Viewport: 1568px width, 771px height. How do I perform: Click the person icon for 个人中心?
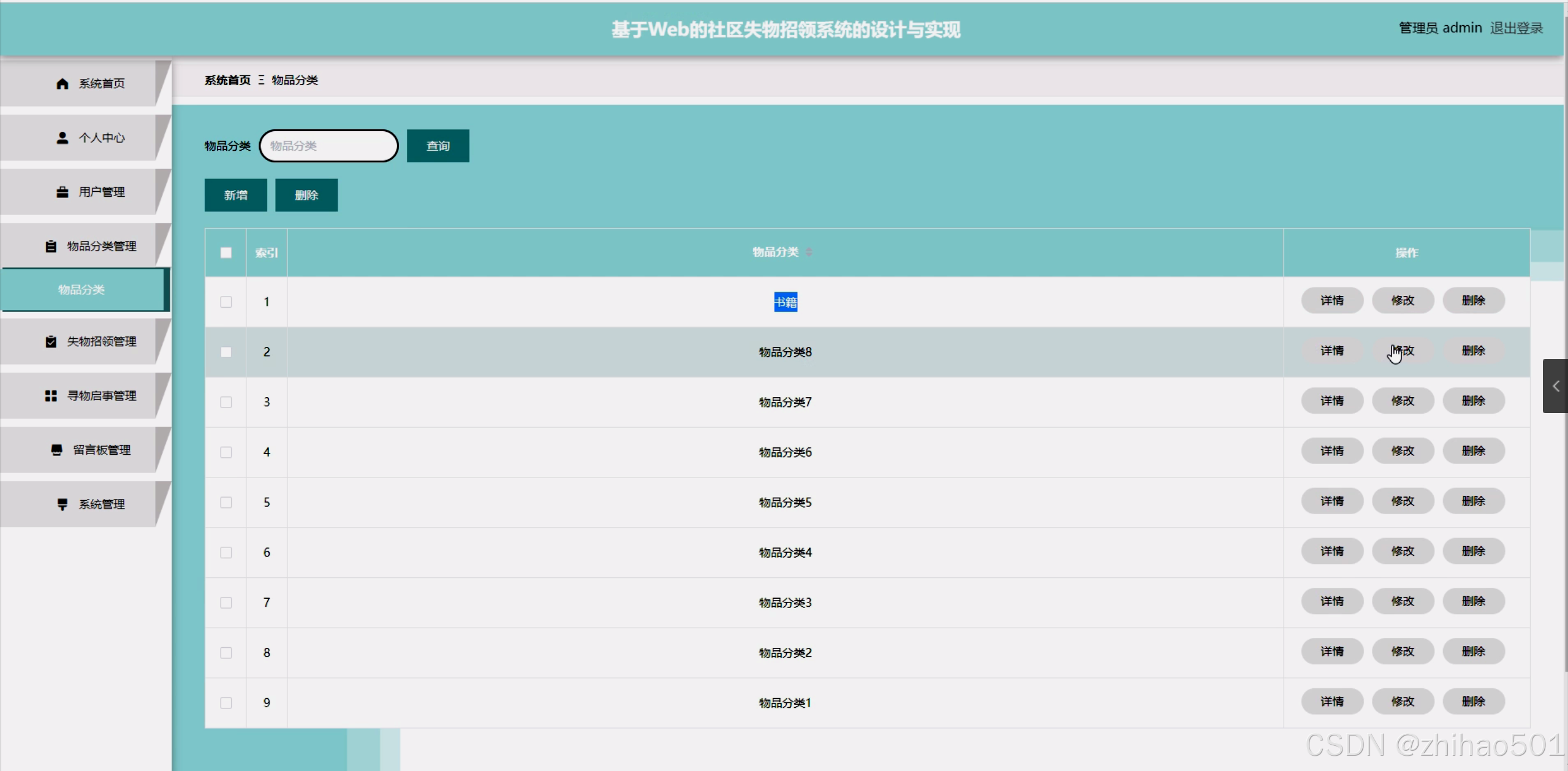pos(62,138)
